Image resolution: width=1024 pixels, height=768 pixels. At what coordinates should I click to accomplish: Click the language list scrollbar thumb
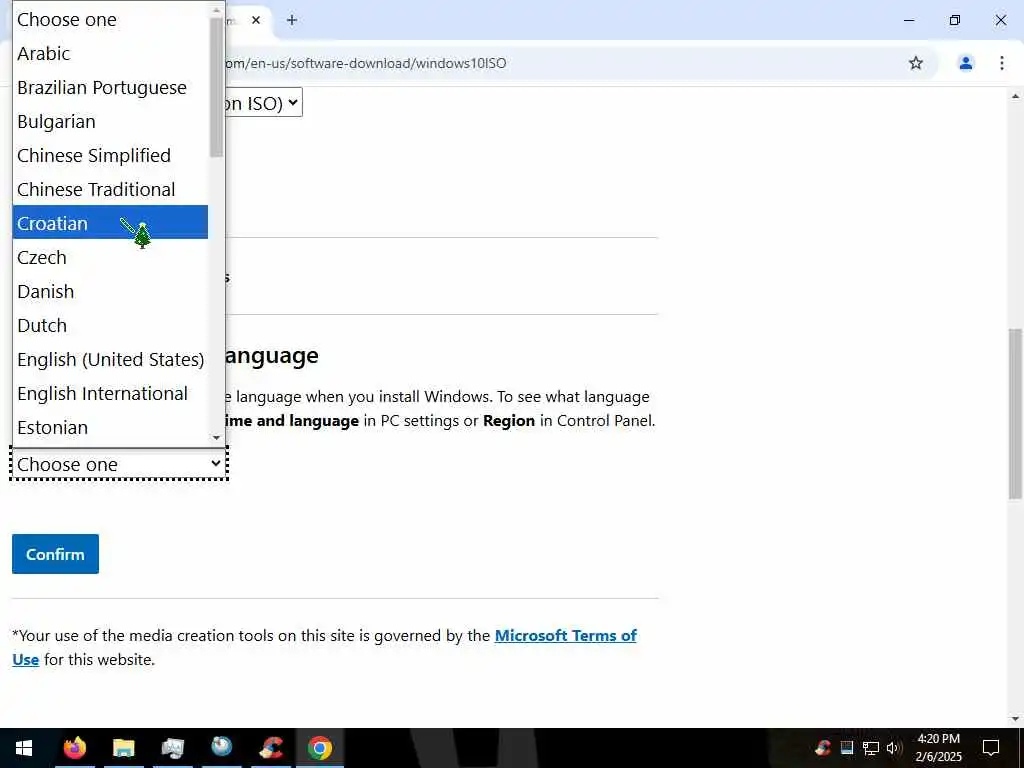[216, 87]
